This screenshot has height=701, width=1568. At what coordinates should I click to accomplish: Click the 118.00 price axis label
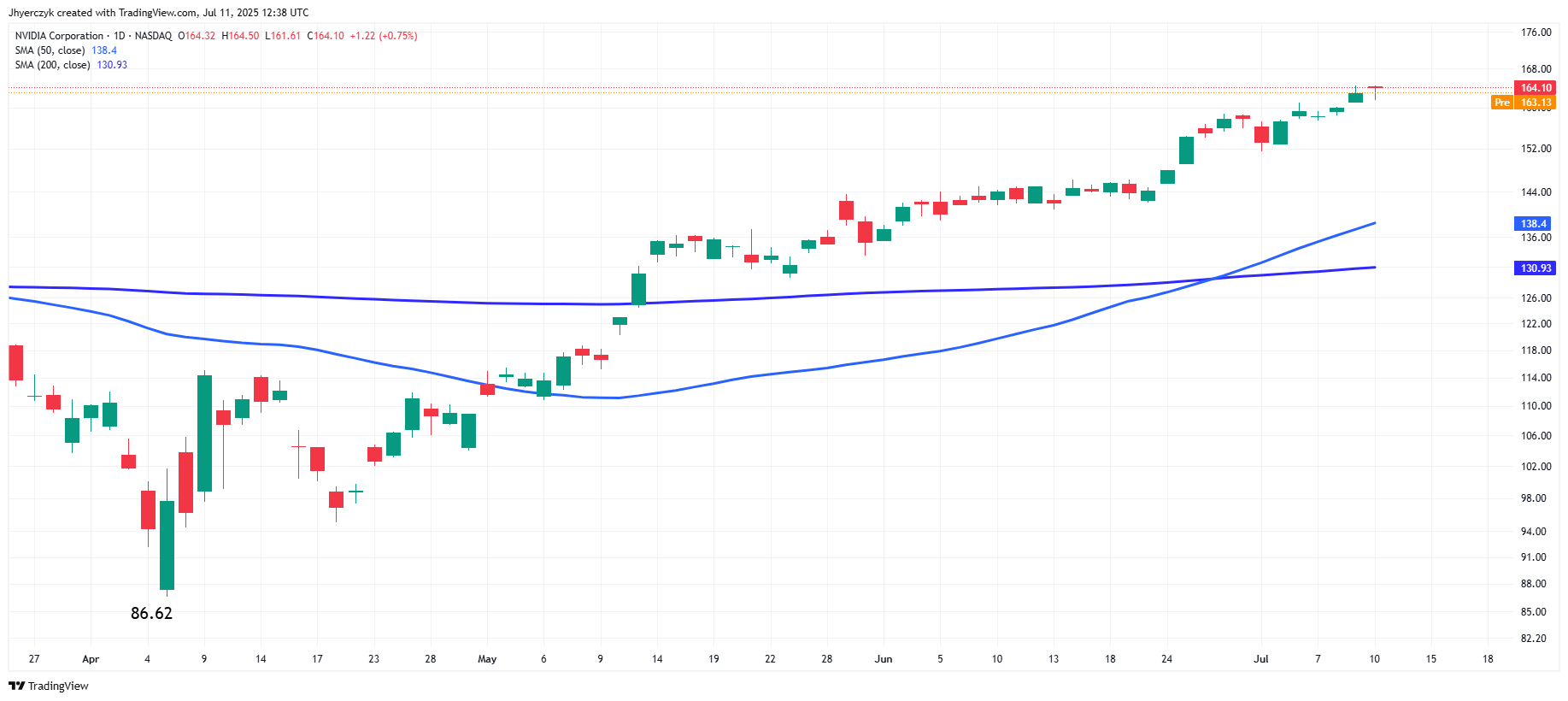coord(1536,350)
